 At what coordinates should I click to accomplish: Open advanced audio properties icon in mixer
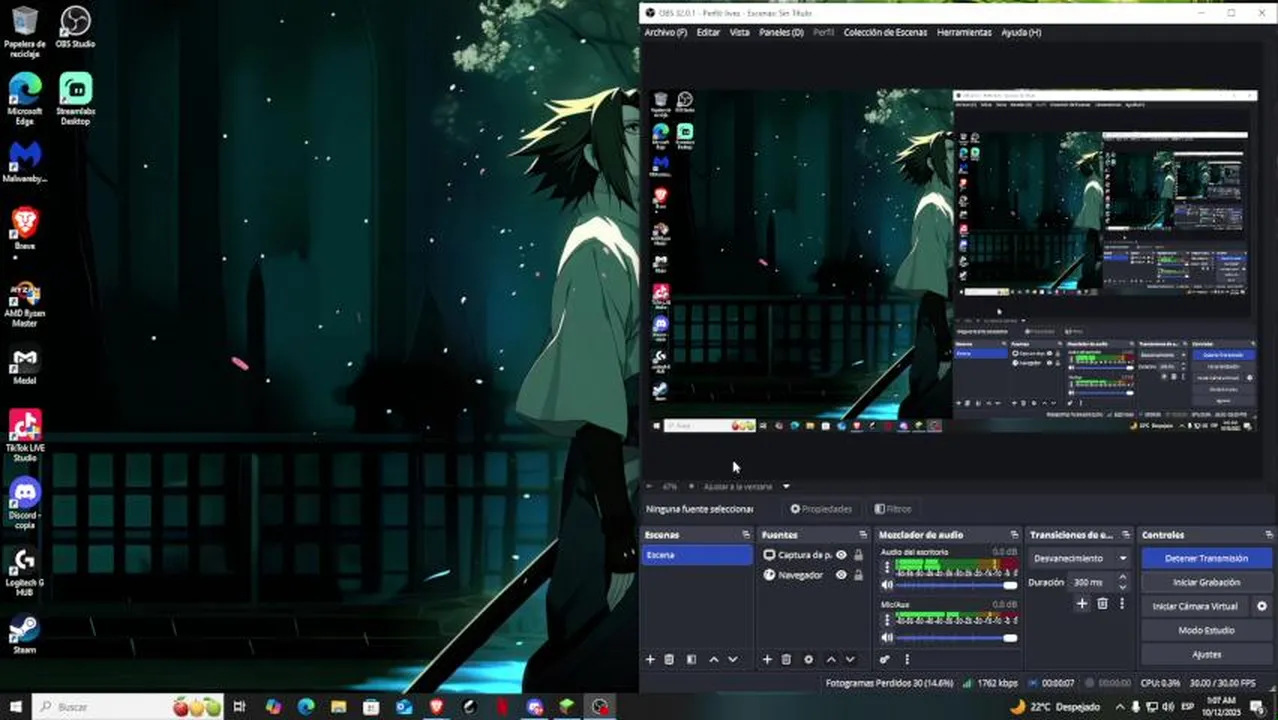(885, 659)
